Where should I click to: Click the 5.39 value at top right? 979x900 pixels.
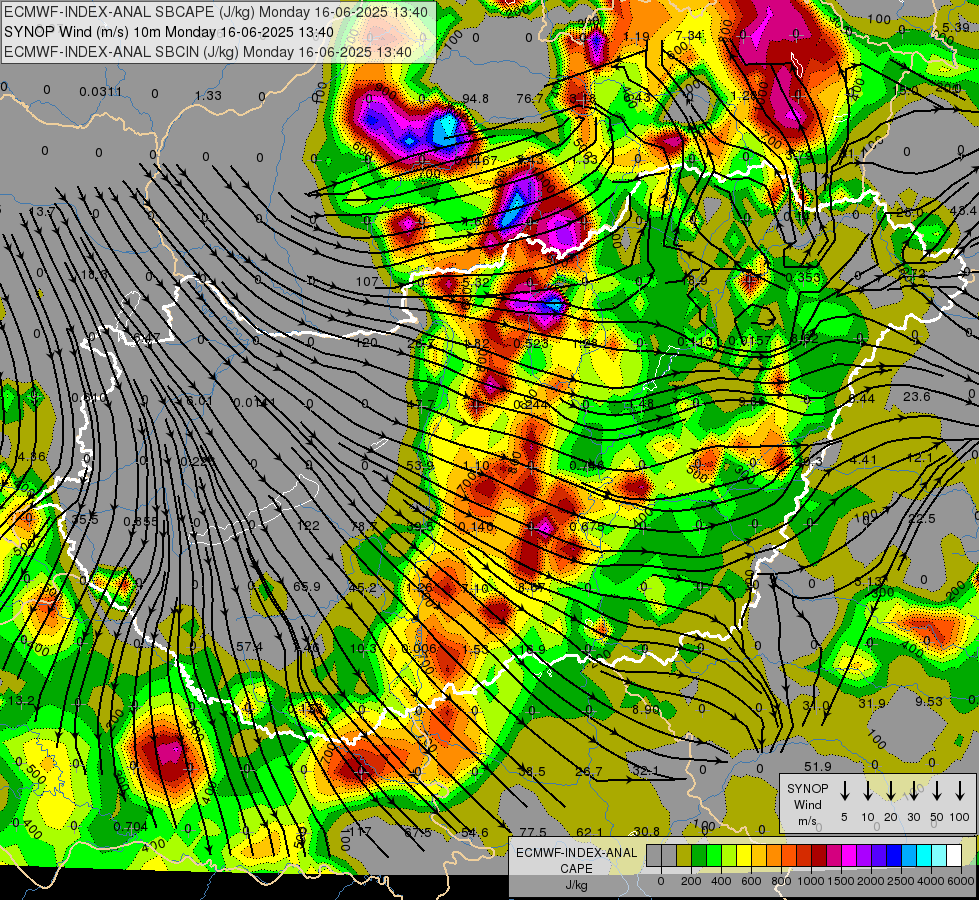(x=956, y=27)
